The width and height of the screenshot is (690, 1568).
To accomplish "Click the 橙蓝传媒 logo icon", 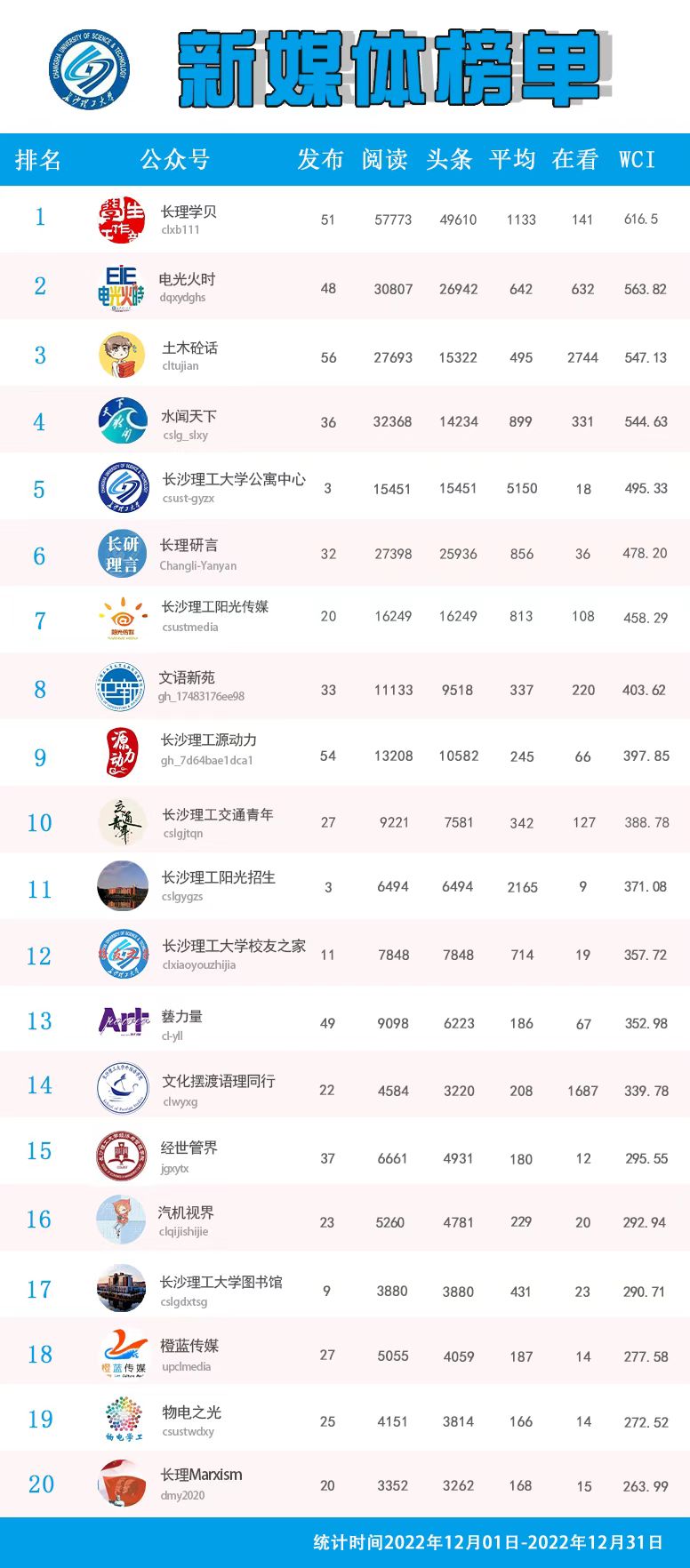I will (x=124, y=1354).
